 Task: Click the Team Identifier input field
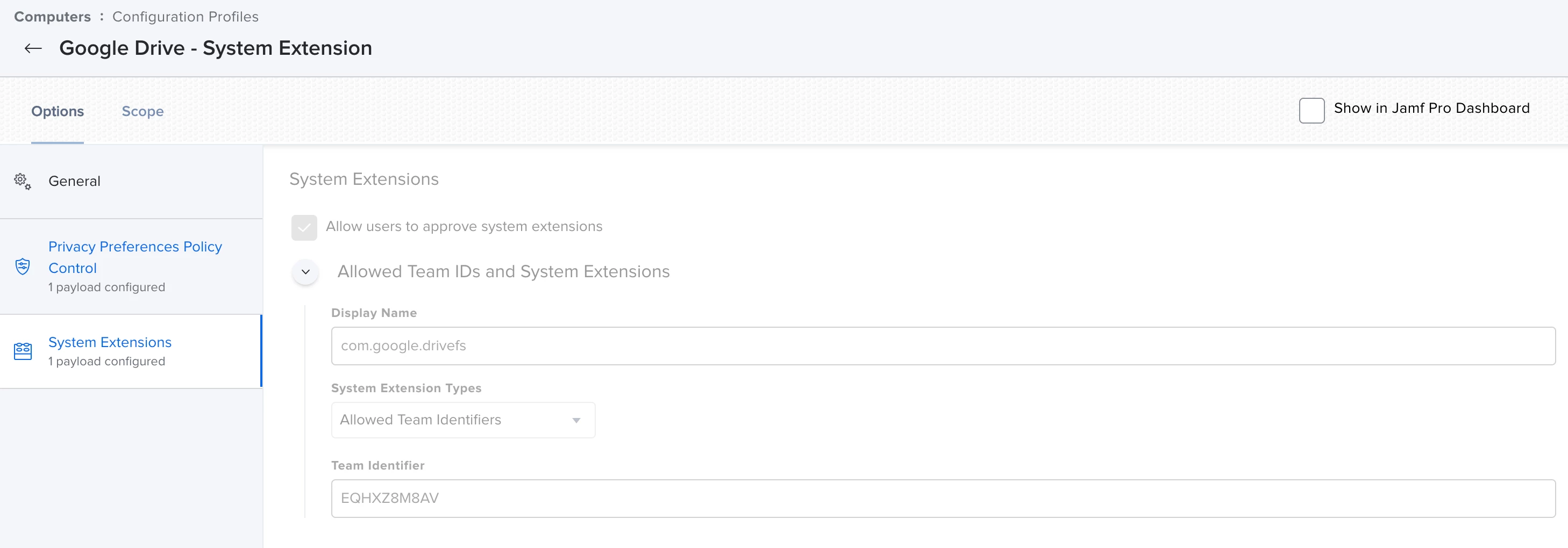pos(943,498)
